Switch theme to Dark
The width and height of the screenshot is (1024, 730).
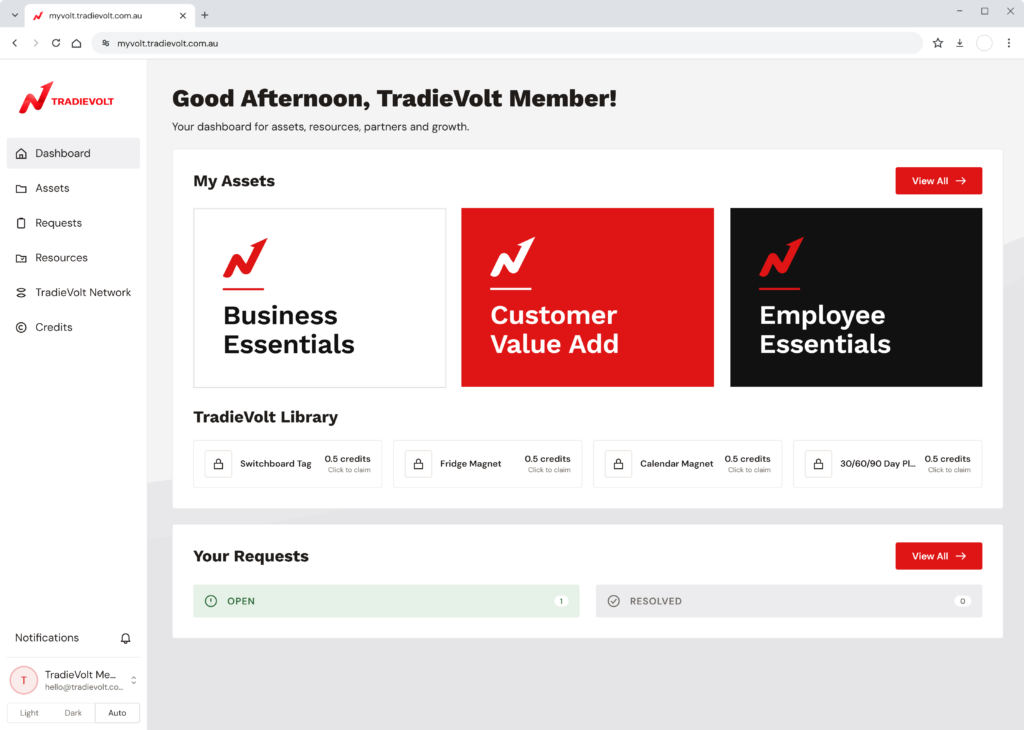pos(73,712)
